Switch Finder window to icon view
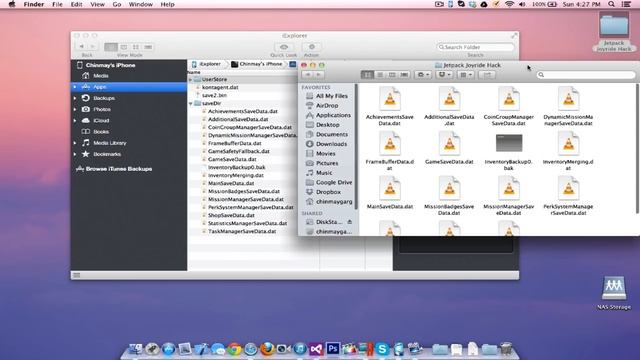Image resolution: width=640 pixels, height=360 pixels. (x=367, y=75)
